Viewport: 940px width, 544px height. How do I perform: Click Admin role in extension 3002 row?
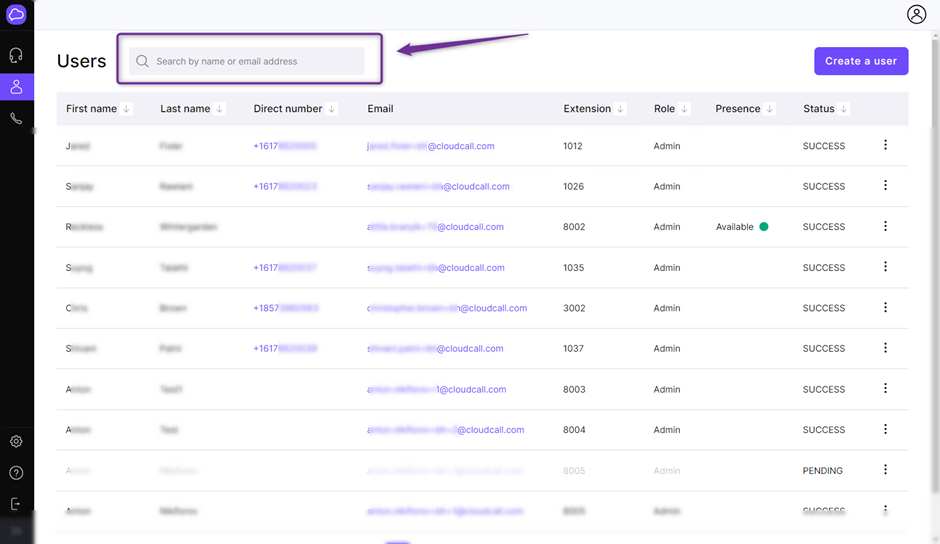667,308
